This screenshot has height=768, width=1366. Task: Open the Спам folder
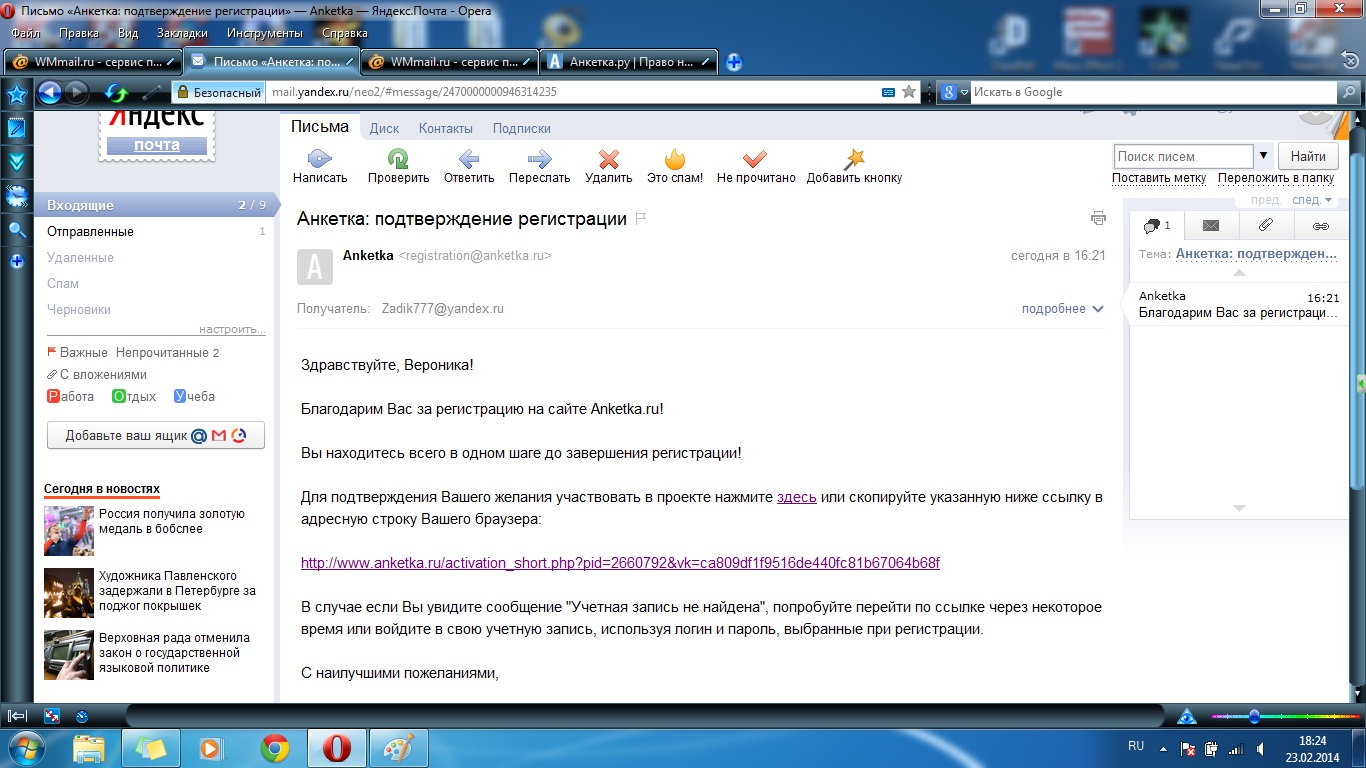[x=63, y=283]
